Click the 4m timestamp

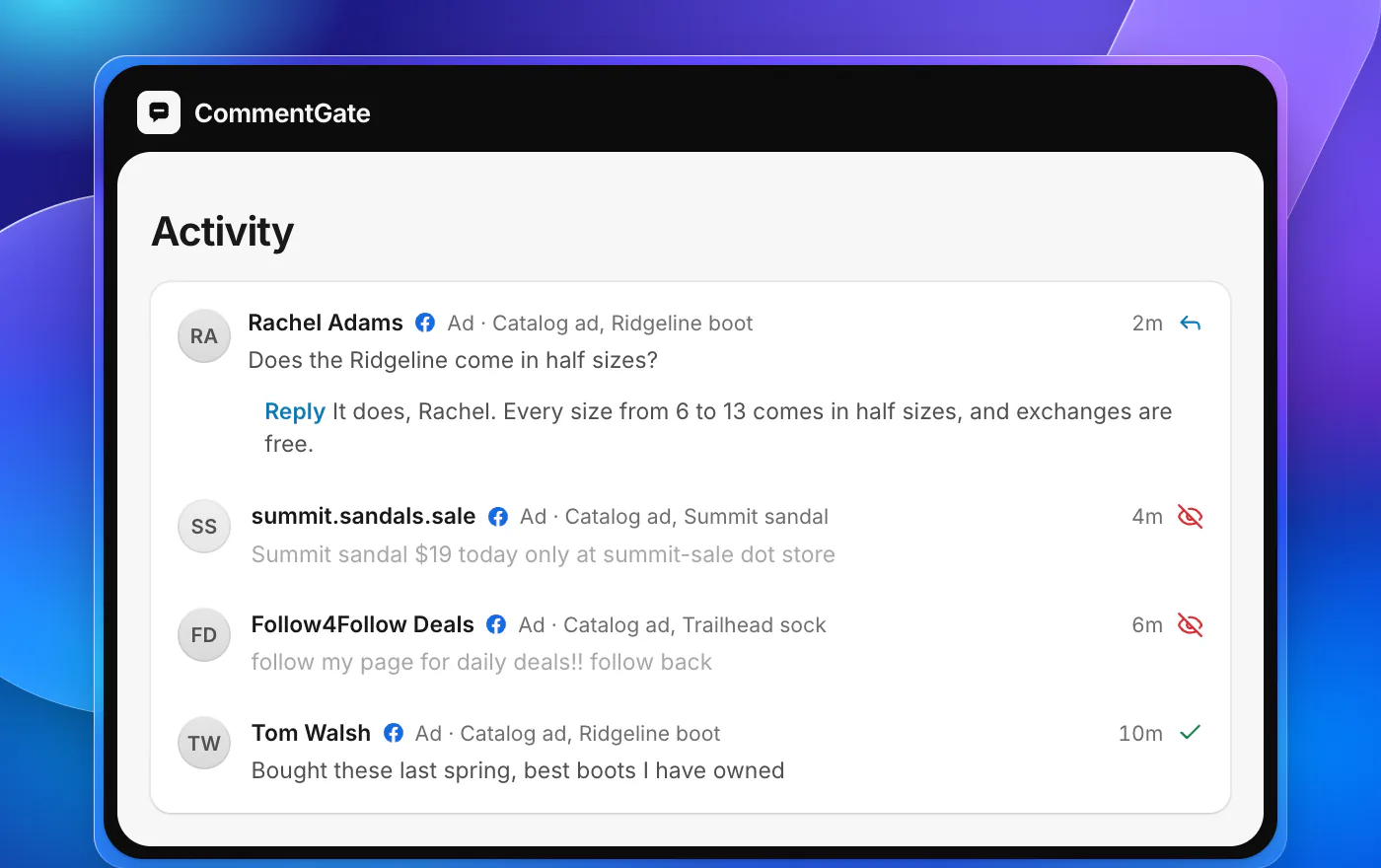pyautogui.click(x=1147, y=517)
